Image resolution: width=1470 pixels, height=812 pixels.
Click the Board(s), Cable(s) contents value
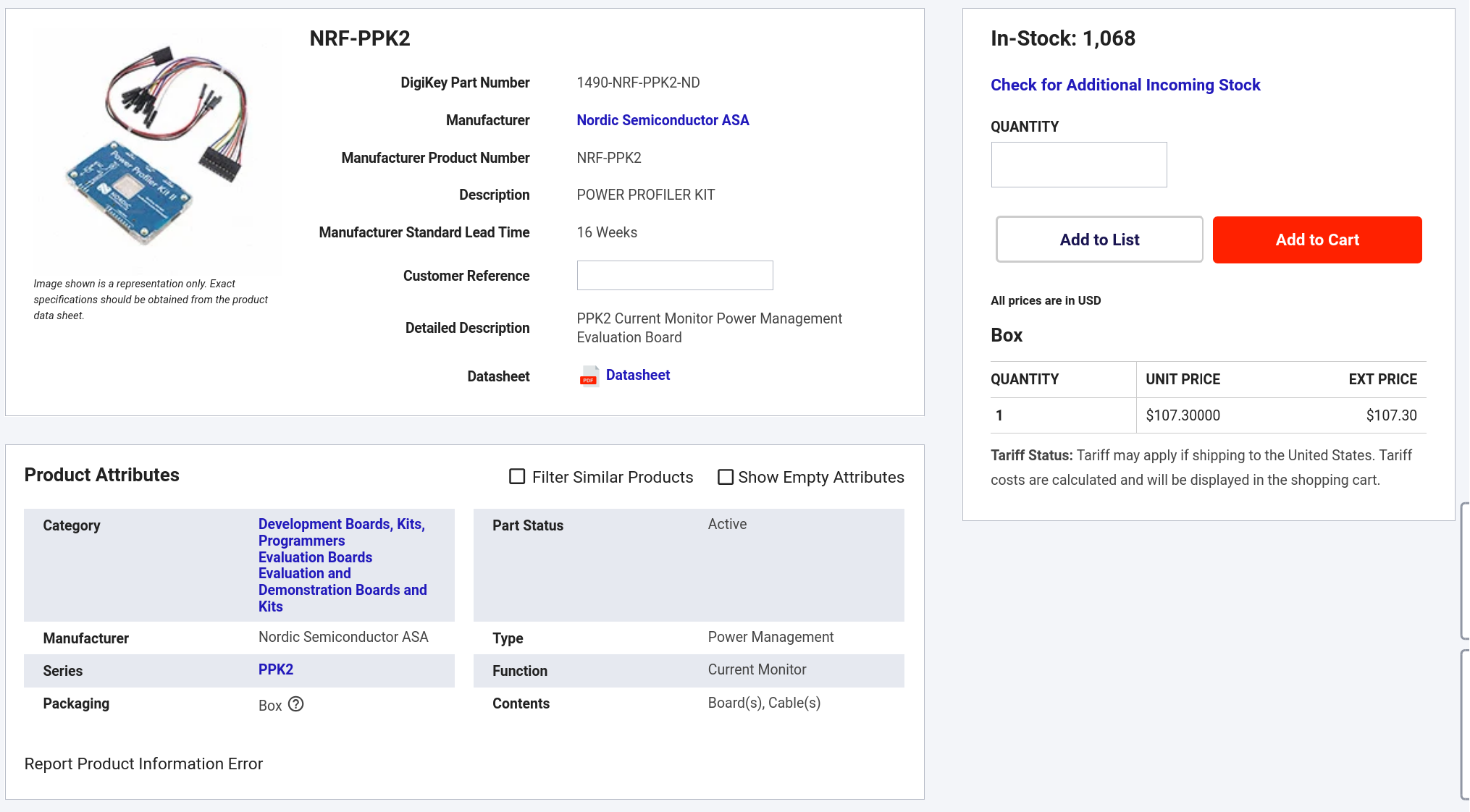pos(764,703)
